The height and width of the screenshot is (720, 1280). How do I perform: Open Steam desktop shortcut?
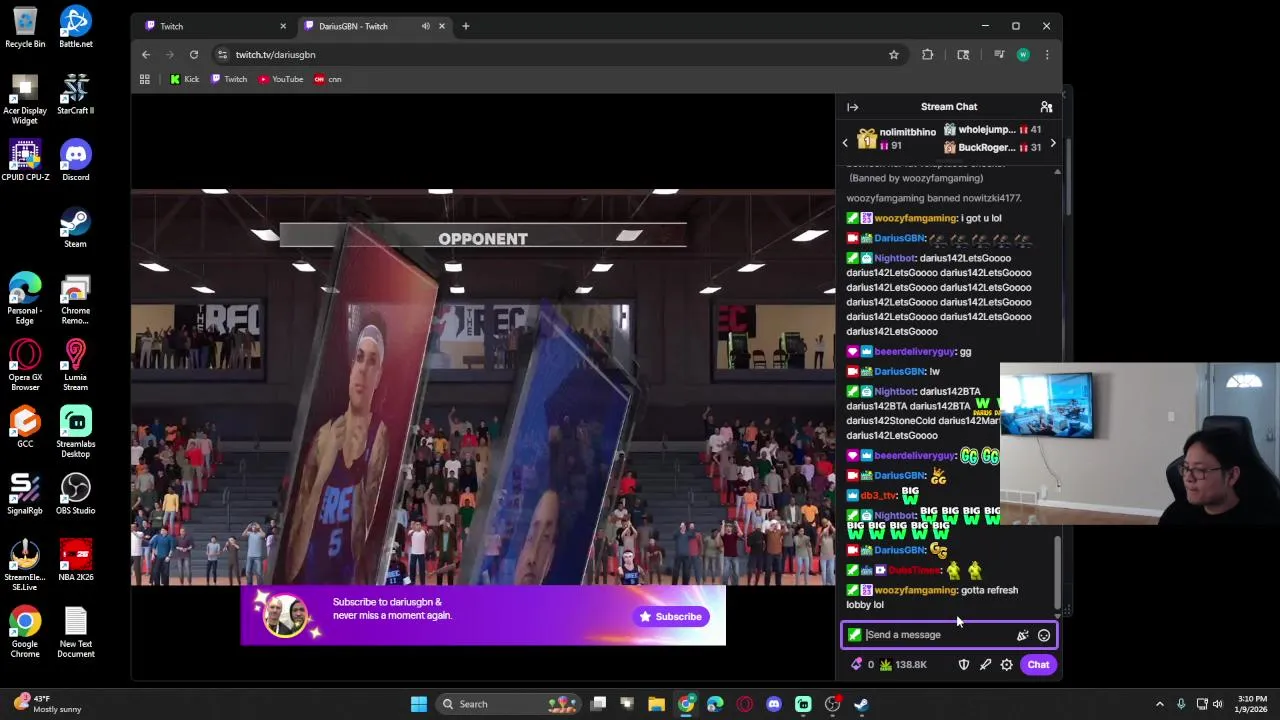[x=75, y=227]
